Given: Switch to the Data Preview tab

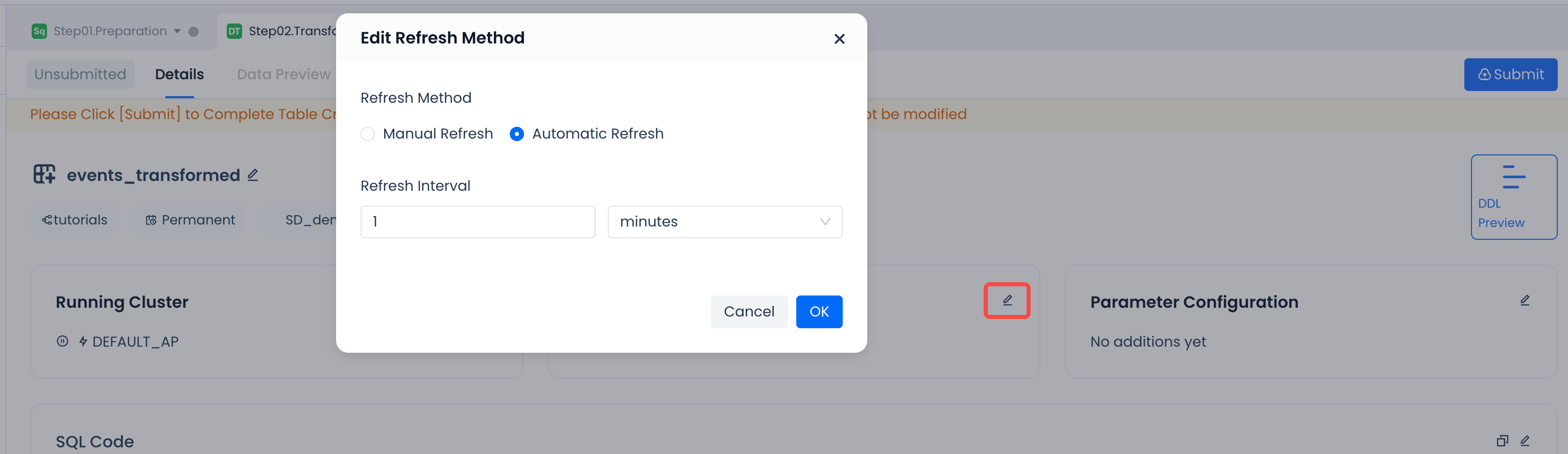Looking at the screenshot, I should click(283, 74).
